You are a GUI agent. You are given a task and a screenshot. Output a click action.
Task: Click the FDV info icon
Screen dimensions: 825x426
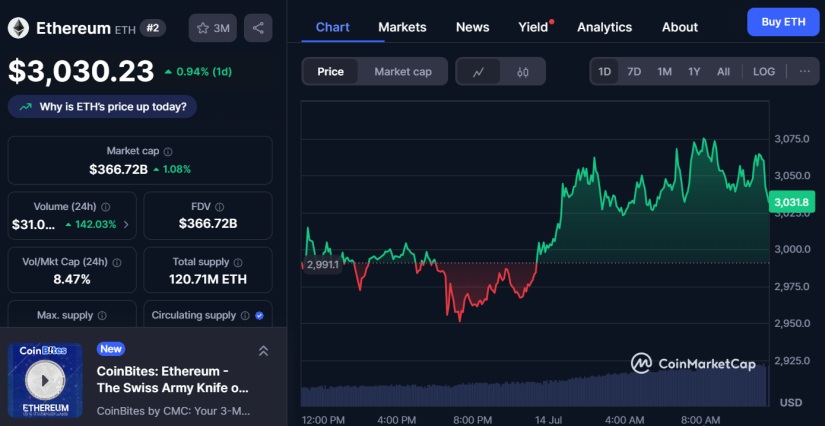pyautogui.click(x=219, y=207)
